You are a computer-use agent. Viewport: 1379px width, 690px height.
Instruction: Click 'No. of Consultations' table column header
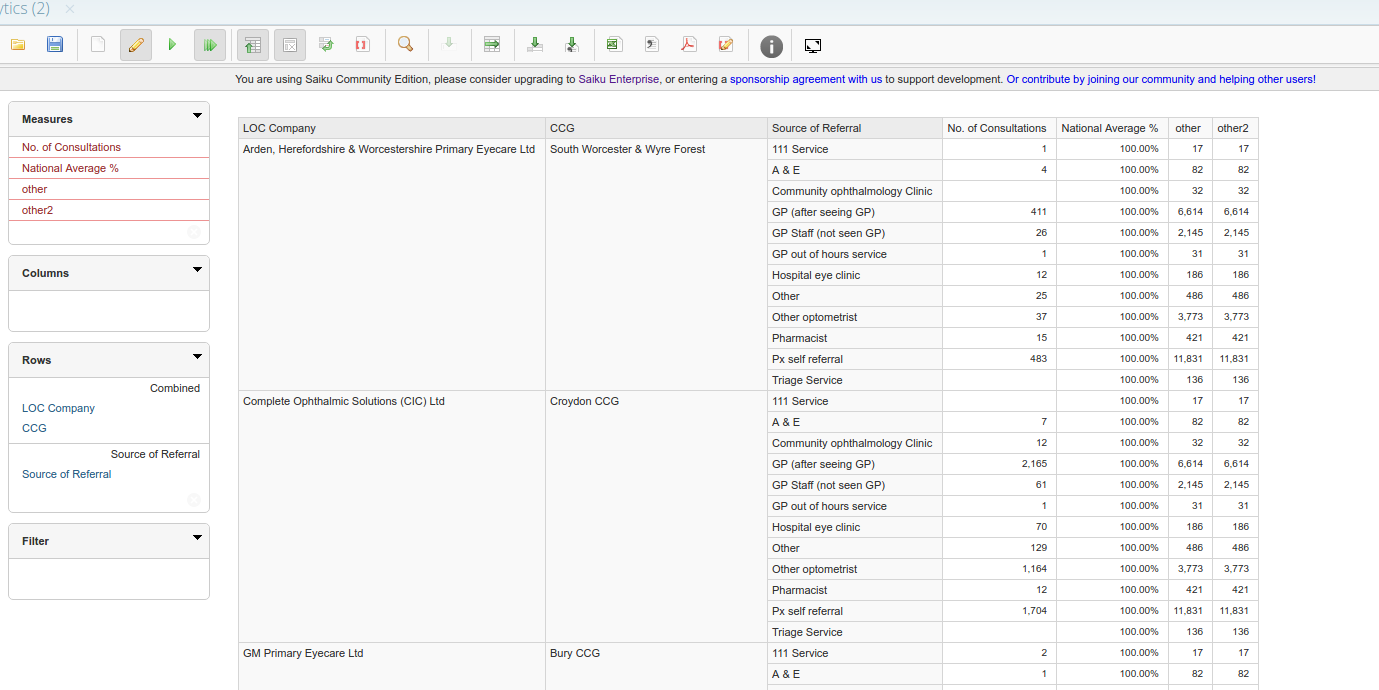click(x=999, y=128)
